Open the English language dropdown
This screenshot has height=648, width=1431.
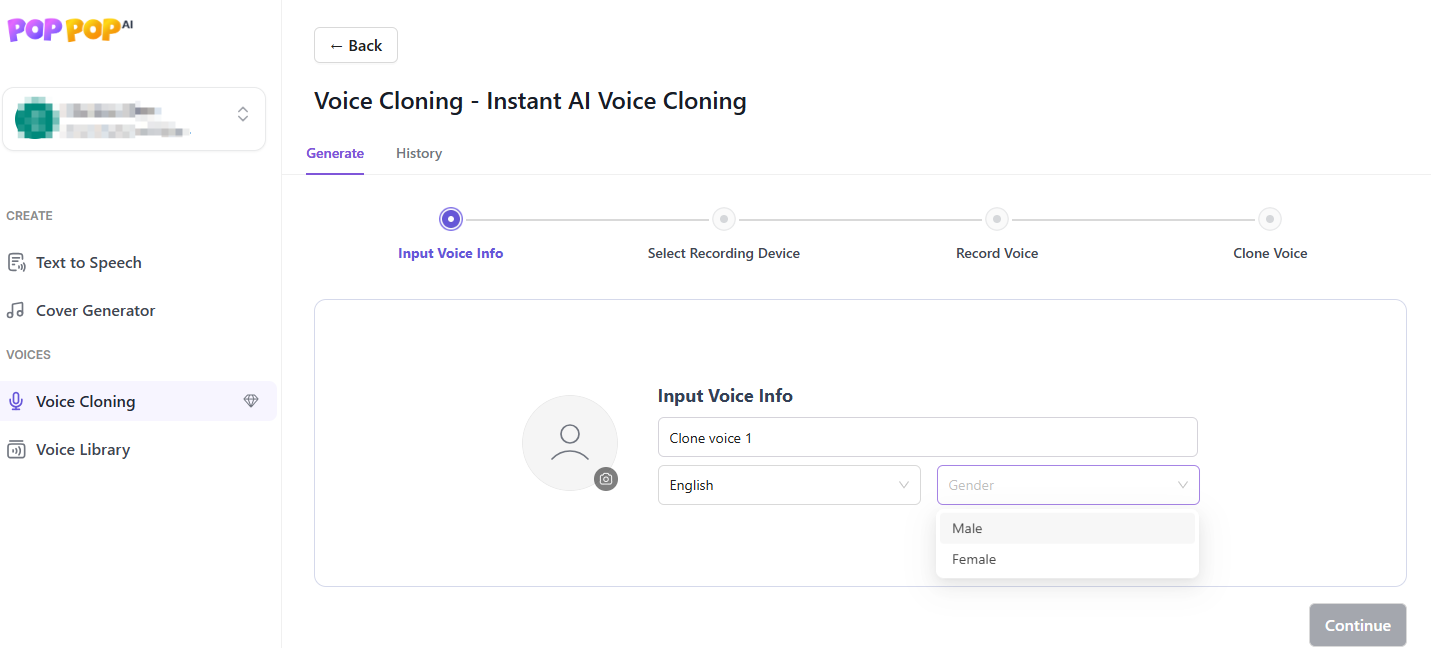789,485
